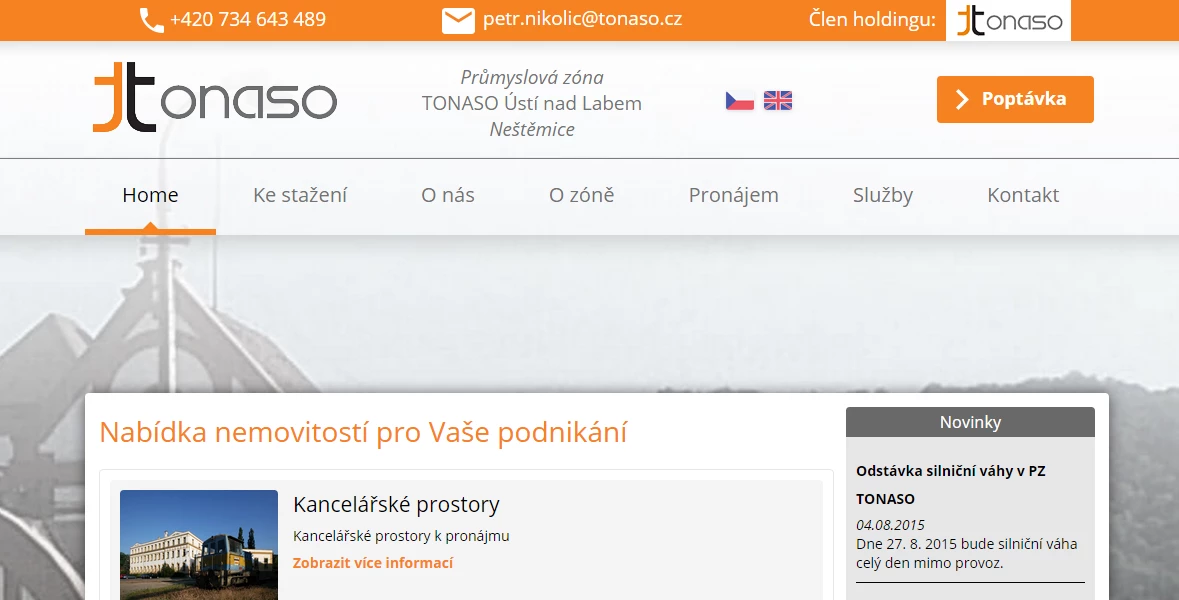The height and width of the screenshot is (600, 1179).
Task: Click the main Tonaso logo
Action: click(215, 98)
